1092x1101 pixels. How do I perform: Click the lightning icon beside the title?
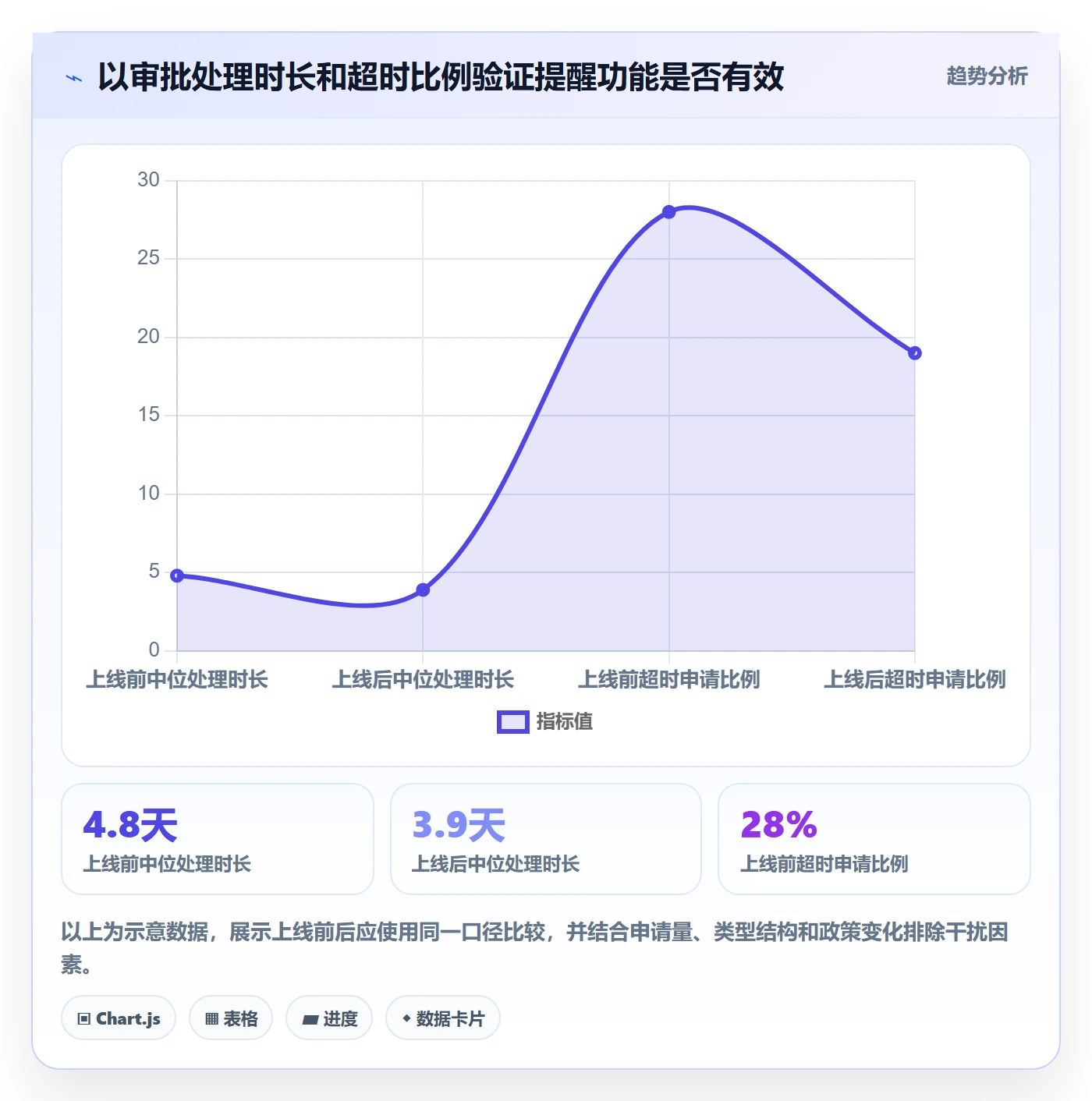(74, 78)
